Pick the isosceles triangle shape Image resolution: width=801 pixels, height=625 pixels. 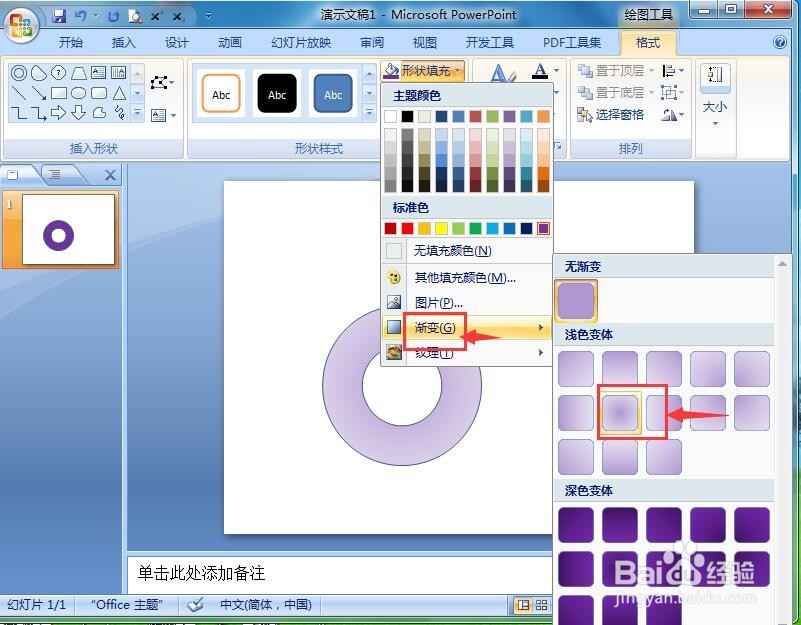pos(119,93)
